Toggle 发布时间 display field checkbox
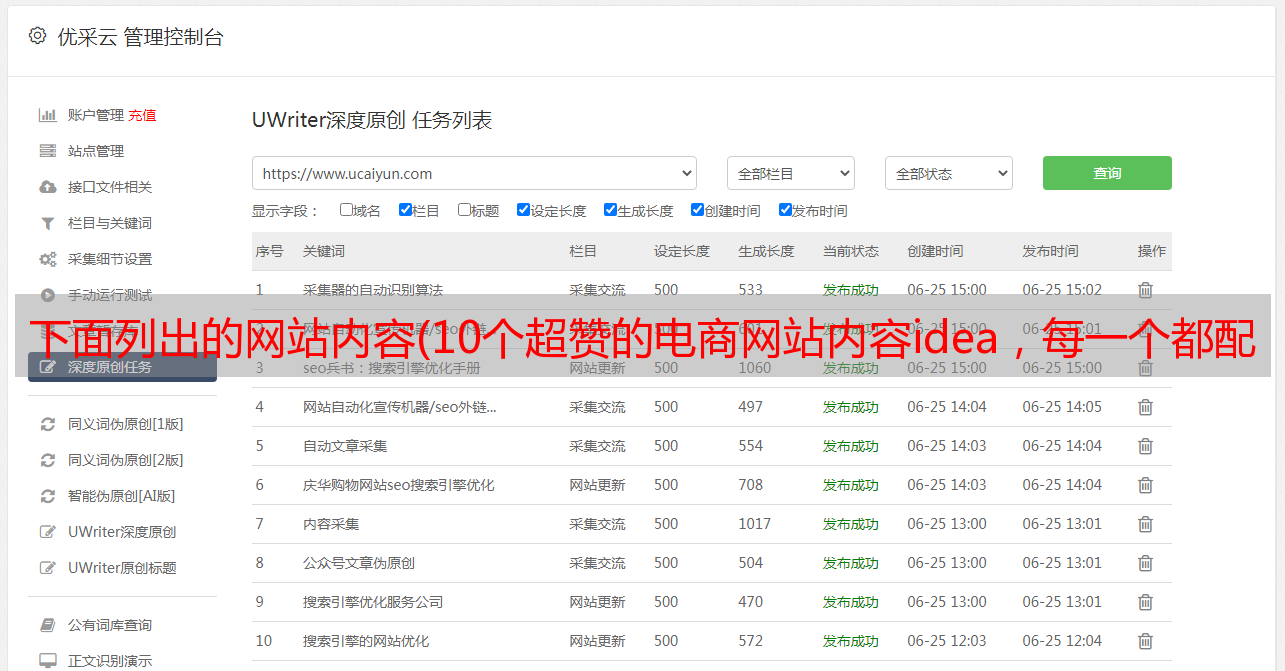Image resolution: width=1285 pixels, height=671 pixels. click(785, 210)
